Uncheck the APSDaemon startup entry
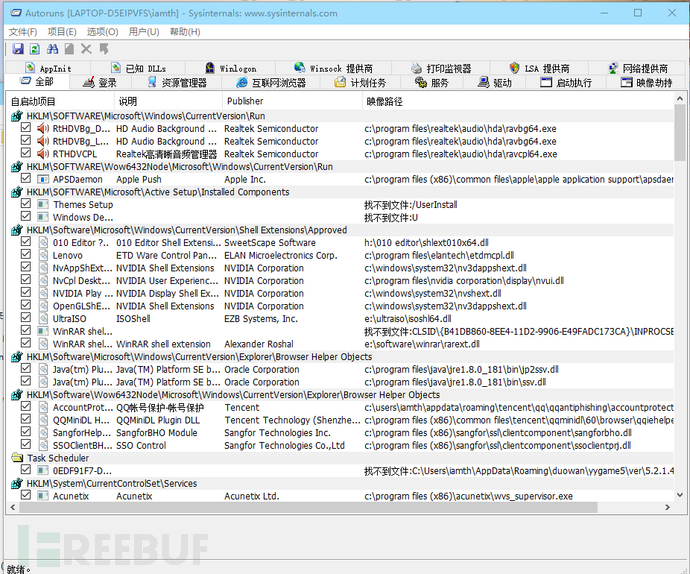 (26, 179)
